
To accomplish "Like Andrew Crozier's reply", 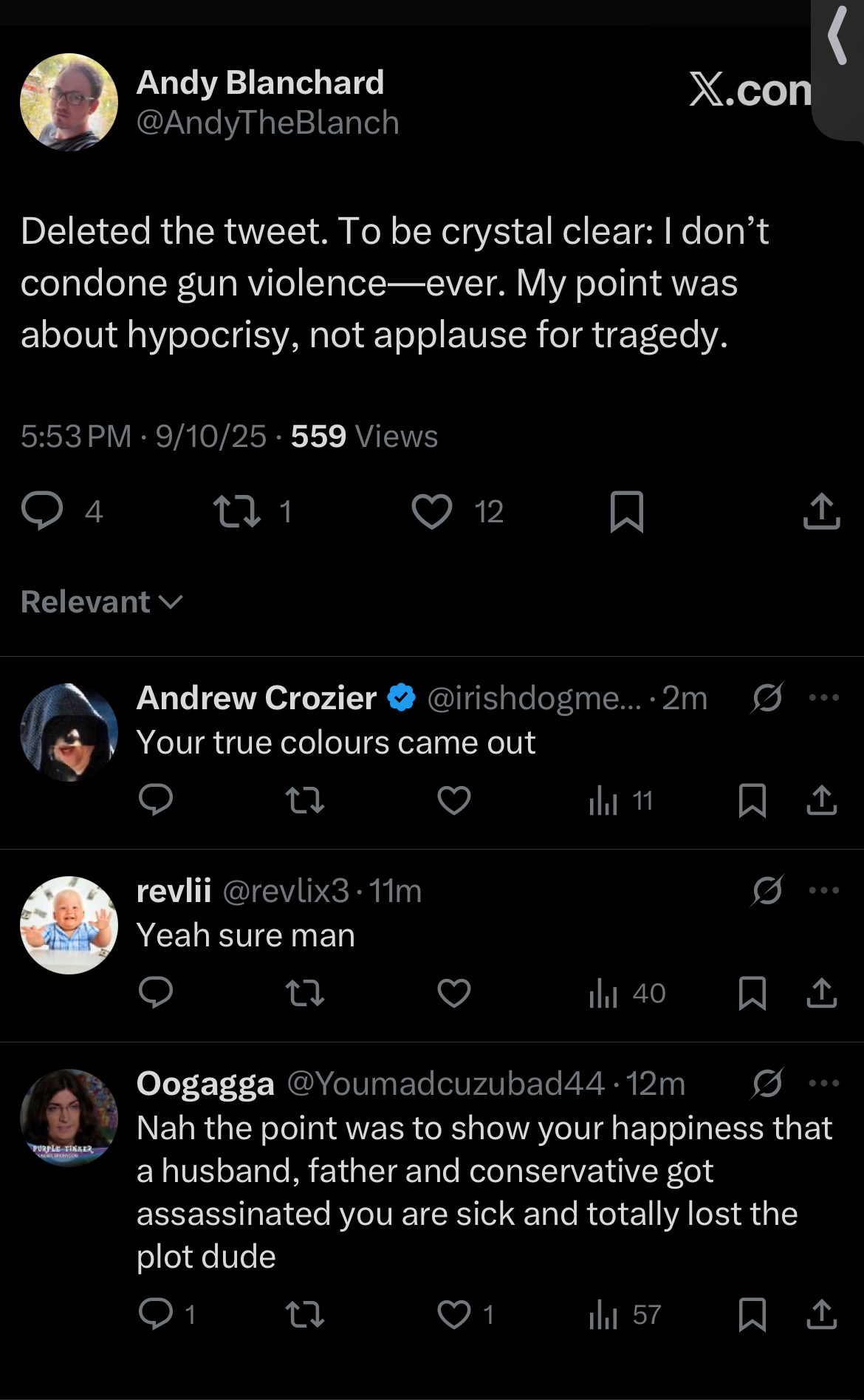I will coord(454,800).
